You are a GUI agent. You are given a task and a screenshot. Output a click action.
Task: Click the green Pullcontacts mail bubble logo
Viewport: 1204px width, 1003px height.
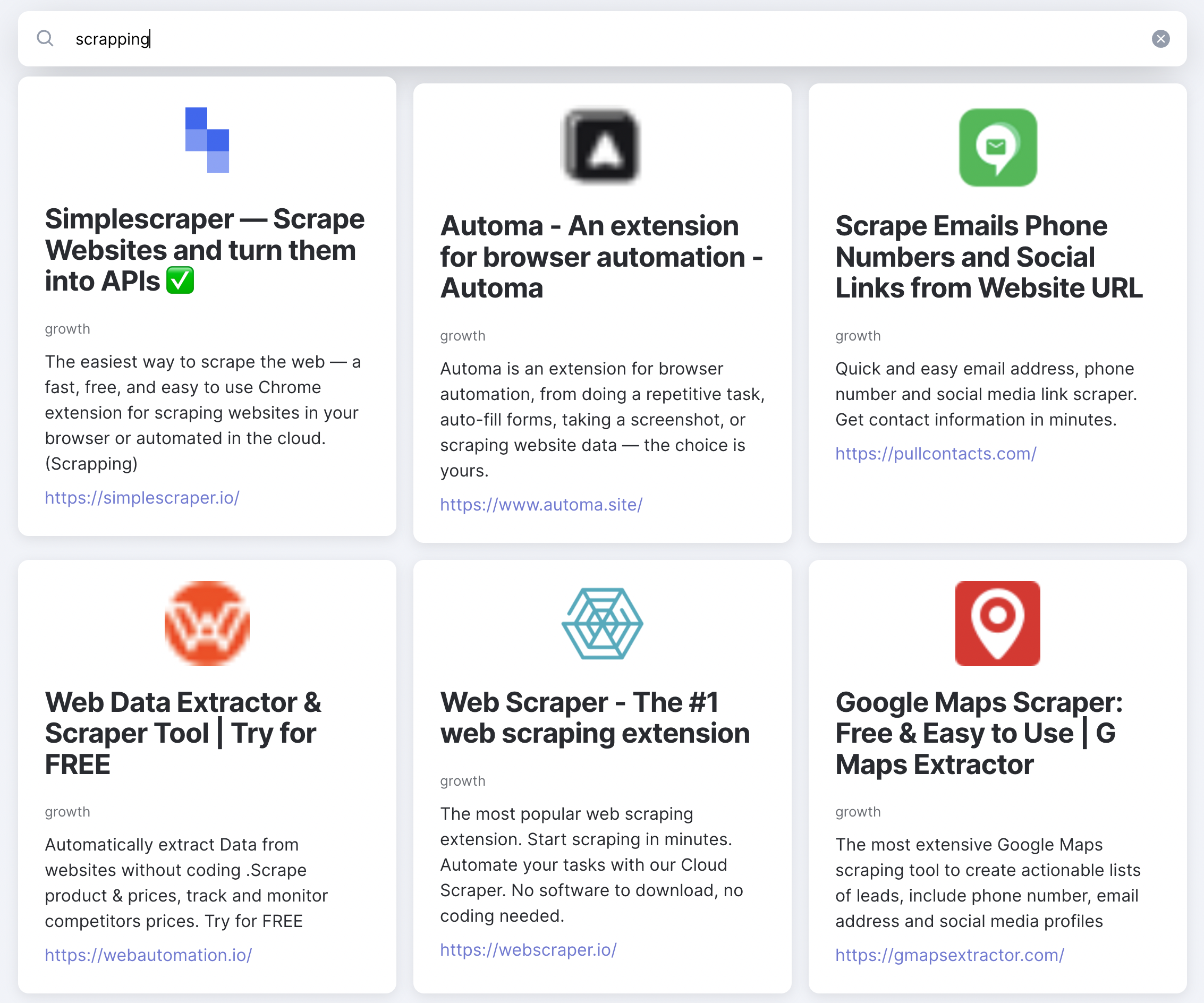click(x=998, y=147)
